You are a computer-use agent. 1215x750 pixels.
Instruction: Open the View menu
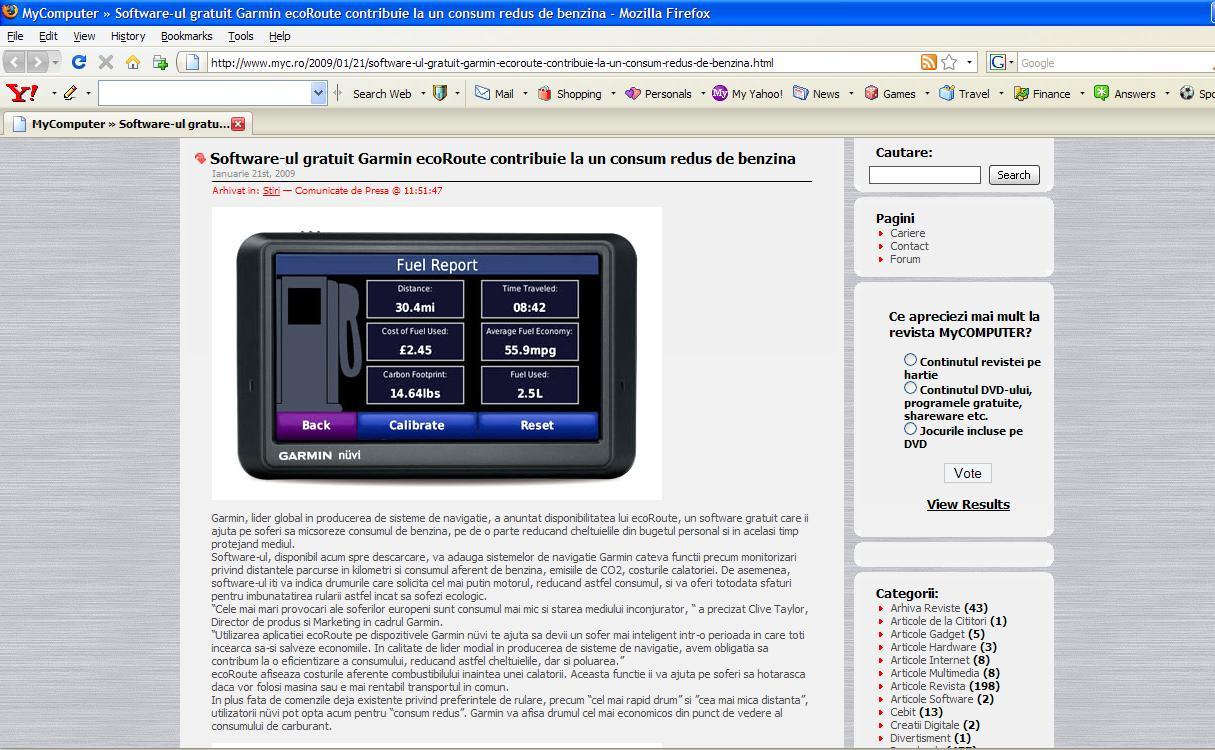pos(84,36)
